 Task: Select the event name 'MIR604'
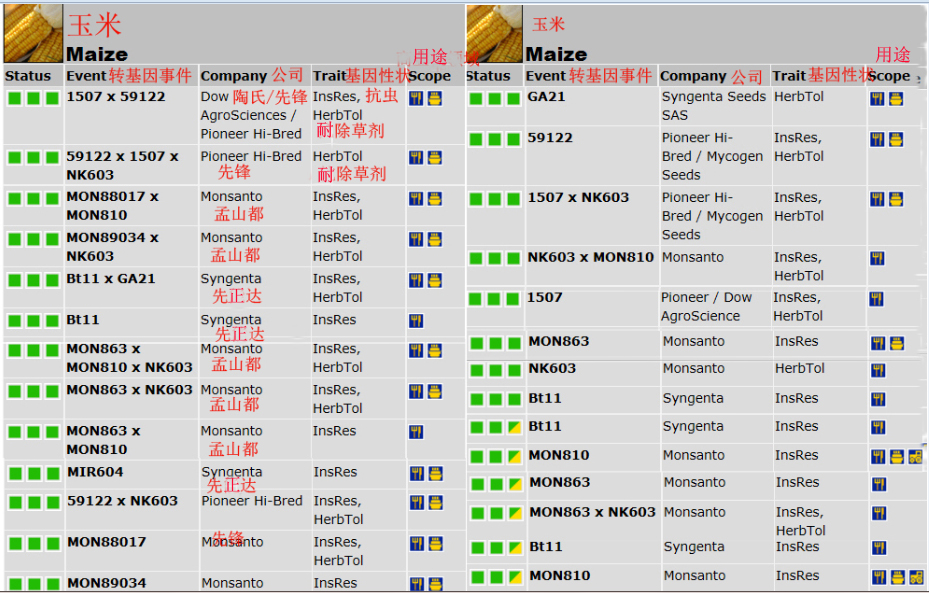point(95,472)
